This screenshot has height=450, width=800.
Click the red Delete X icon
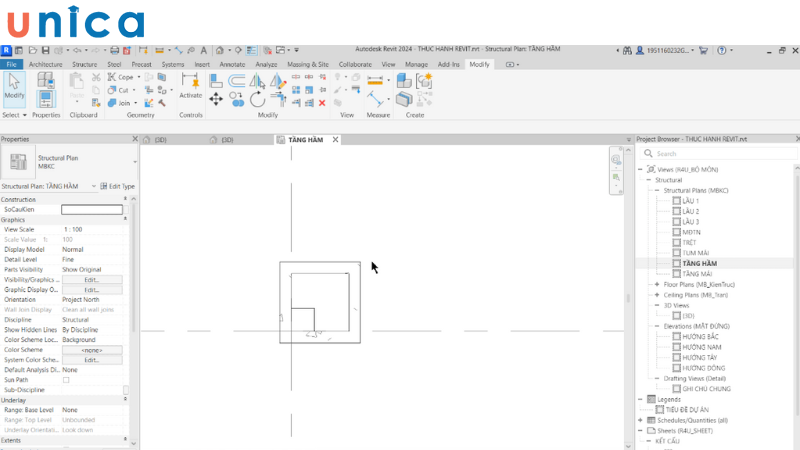(322, 102)
